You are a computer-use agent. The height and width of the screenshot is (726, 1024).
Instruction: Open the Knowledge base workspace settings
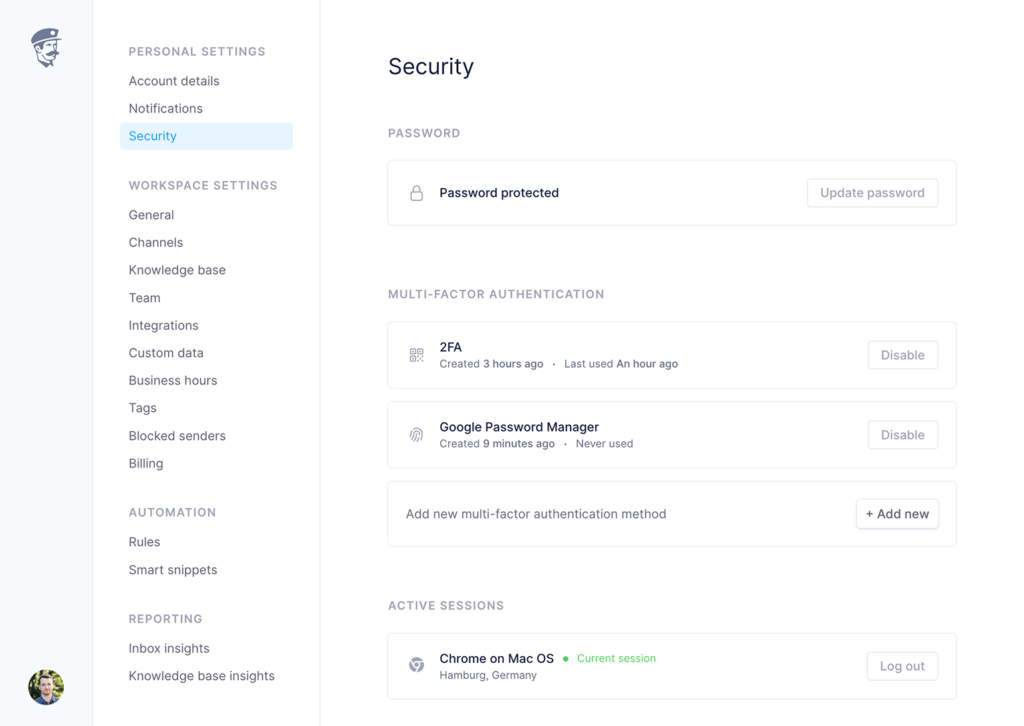pyautogui.click(x=177, y=270)
